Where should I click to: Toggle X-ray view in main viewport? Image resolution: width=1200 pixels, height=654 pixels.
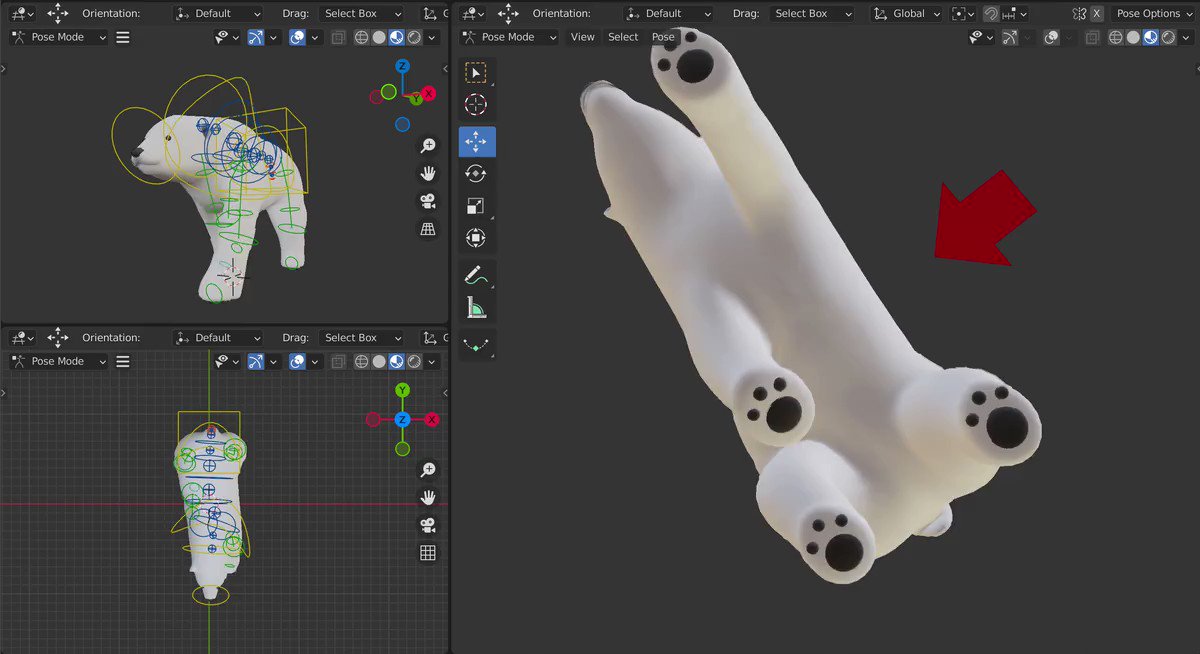click(1092, 37)
